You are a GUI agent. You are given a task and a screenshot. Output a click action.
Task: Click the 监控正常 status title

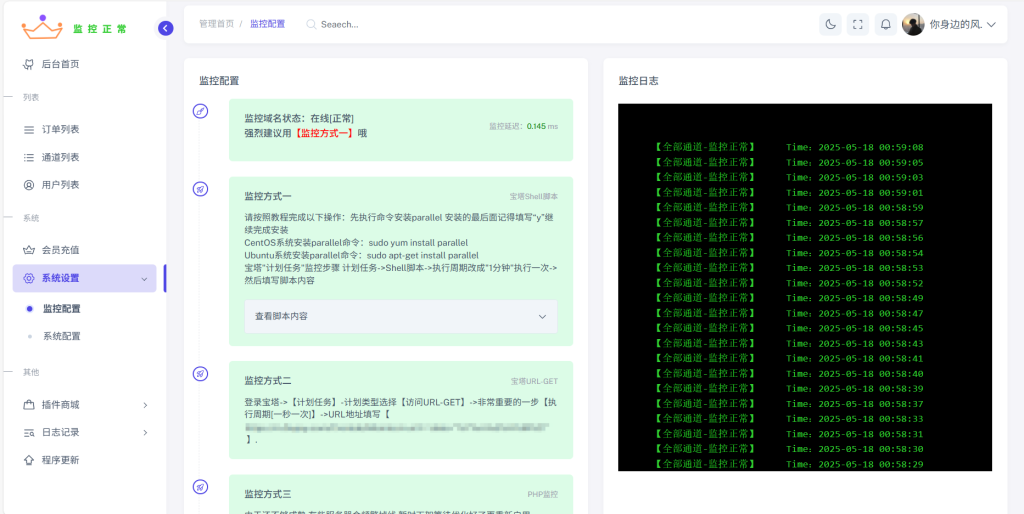(x=100, y=29)
